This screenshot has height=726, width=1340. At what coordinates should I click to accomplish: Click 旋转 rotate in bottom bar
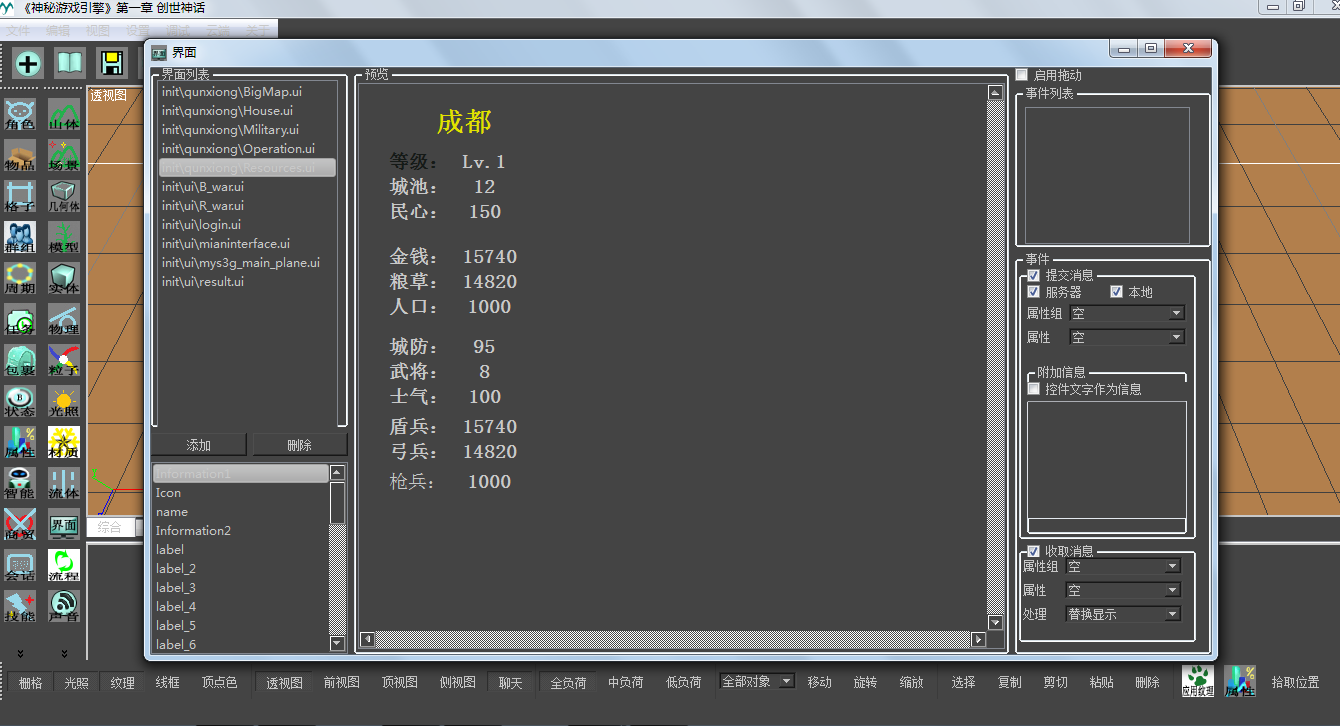(865, 683)
